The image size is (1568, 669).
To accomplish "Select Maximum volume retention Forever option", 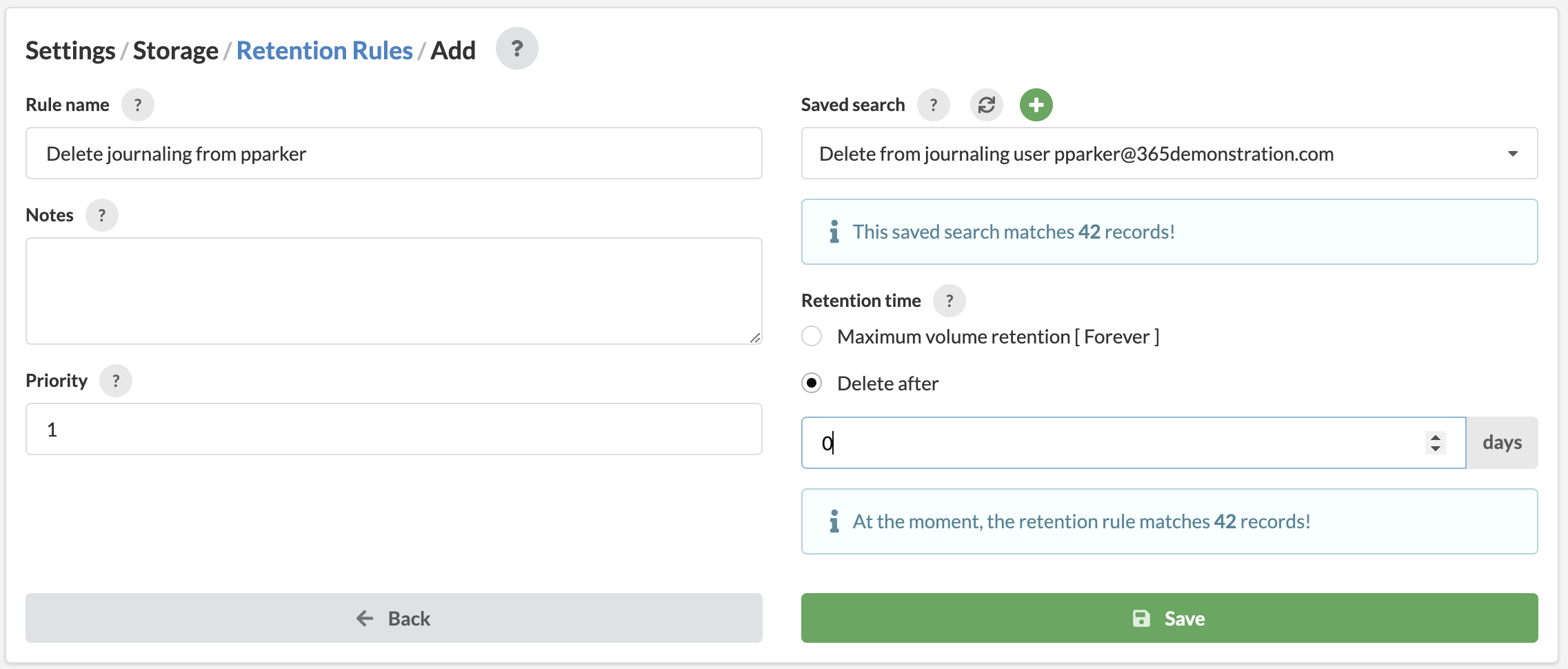I will 812,337.
